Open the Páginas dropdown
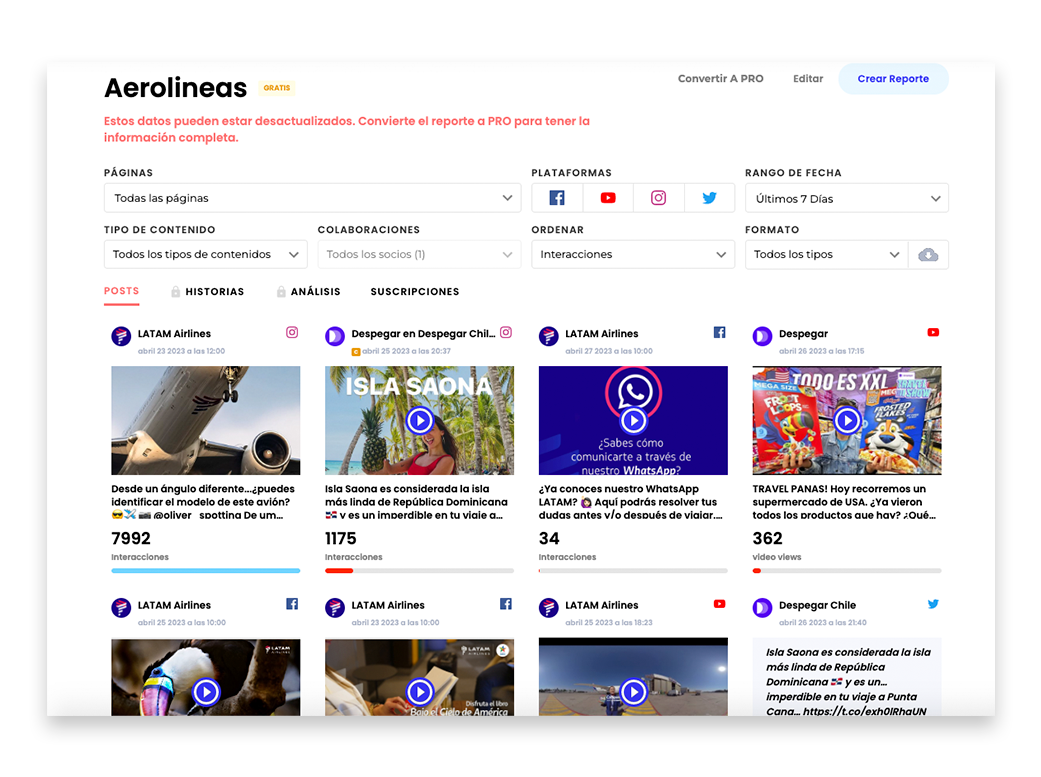 [x=312, y=198]
